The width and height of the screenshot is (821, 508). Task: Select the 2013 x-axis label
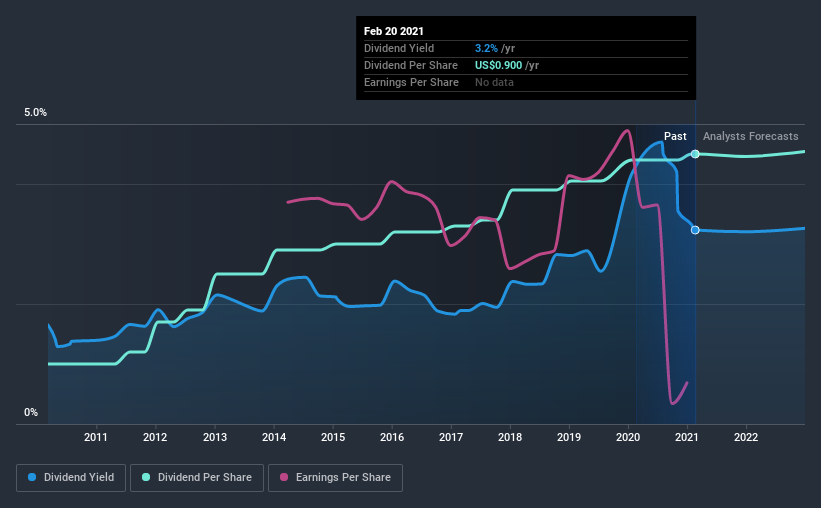click(x=215, y=437)
